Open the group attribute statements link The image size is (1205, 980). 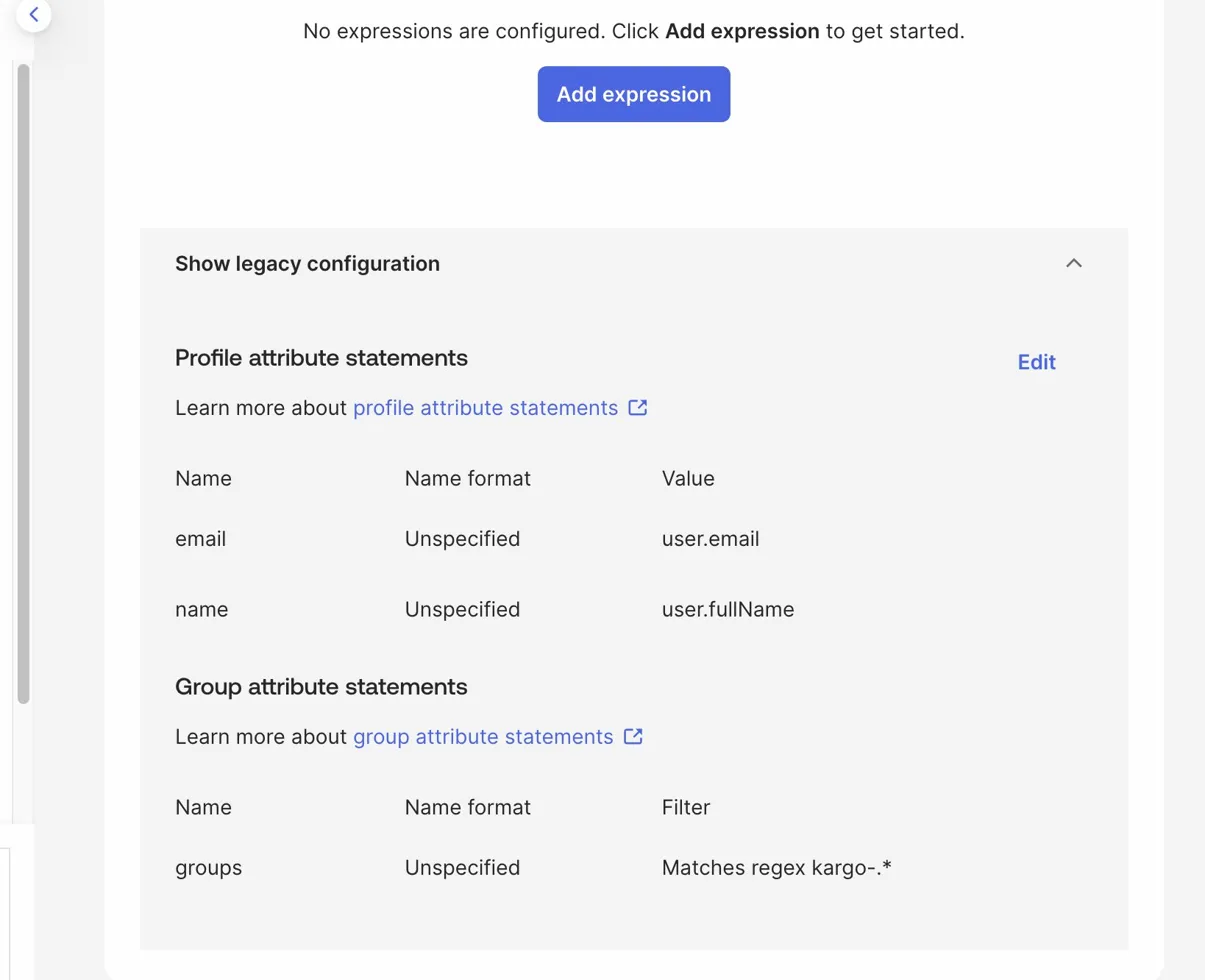[x=483, y=737]
